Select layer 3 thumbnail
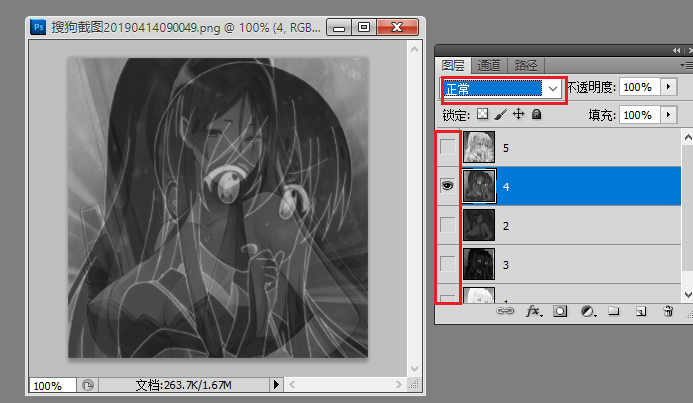The width and height of the screenshot is (693, 403). click(x=479, y=264)
